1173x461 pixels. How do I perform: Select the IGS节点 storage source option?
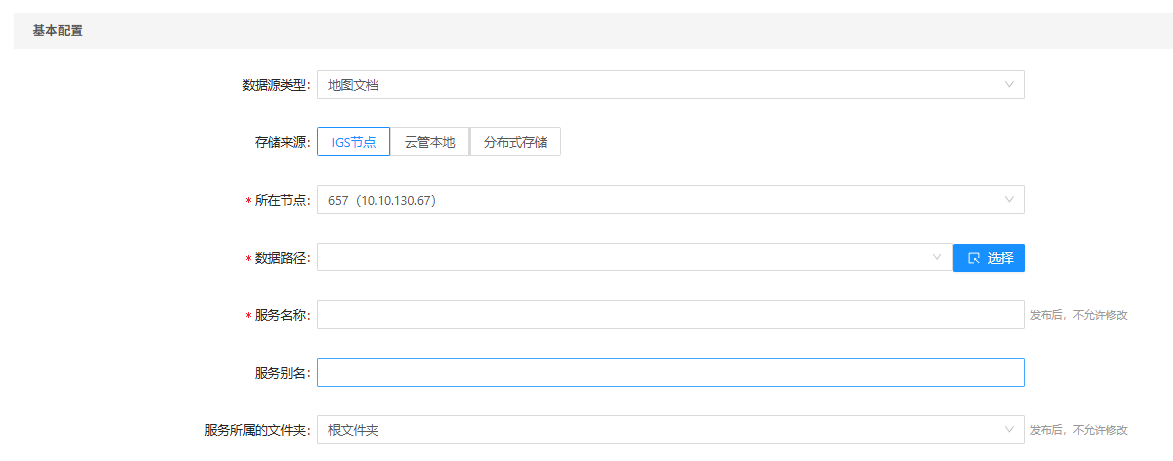pos(354,142)
